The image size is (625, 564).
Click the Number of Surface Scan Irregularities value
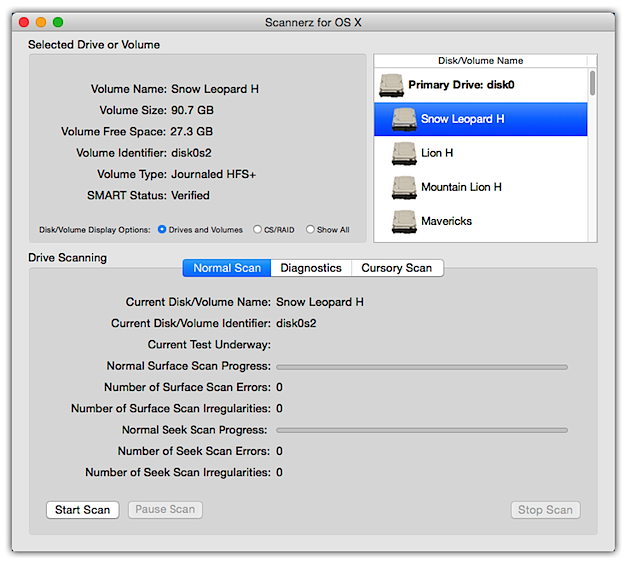[x=279, y=409]
